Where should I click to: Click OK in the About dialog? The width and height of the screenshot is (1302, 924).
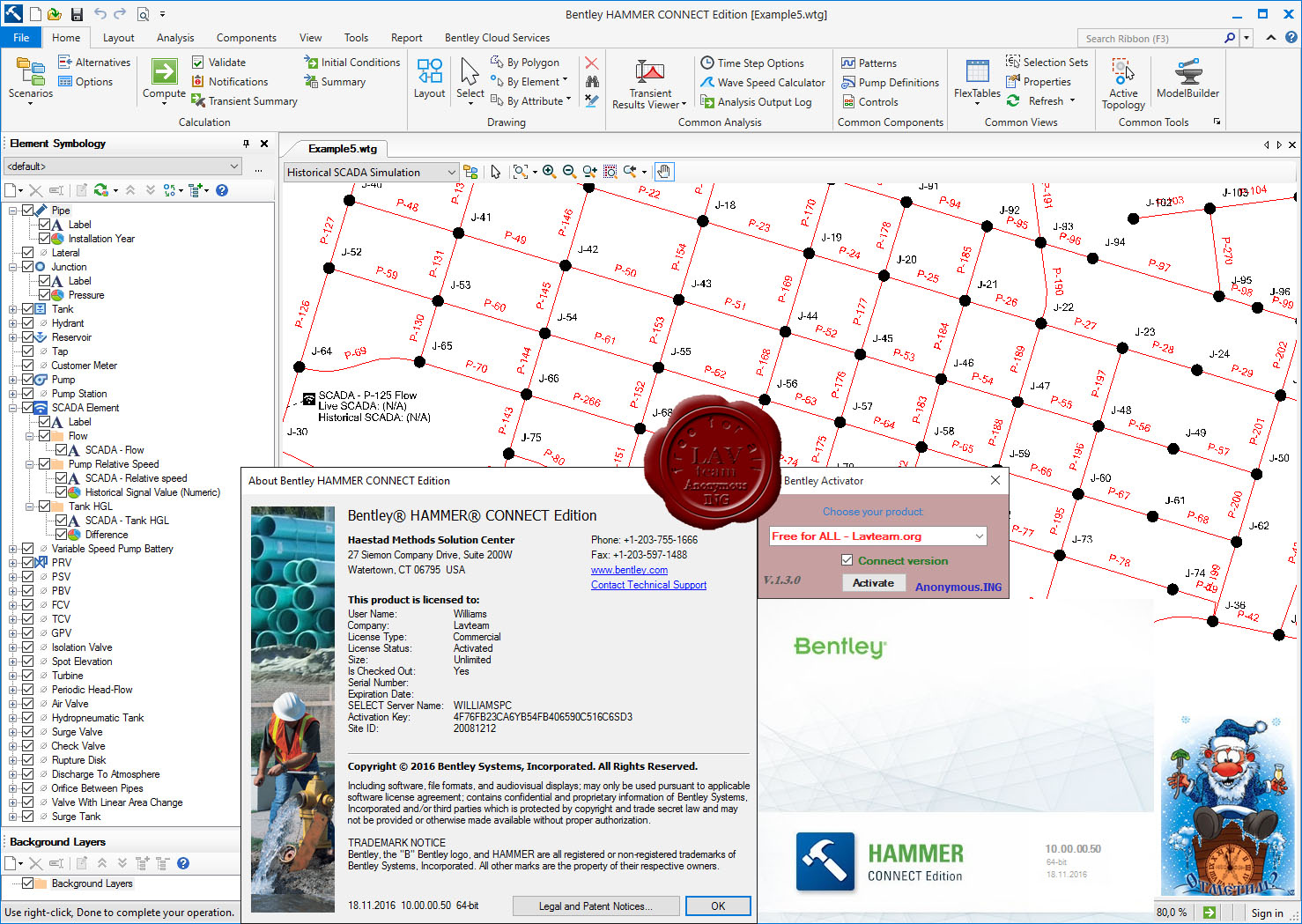pos(718,906)
